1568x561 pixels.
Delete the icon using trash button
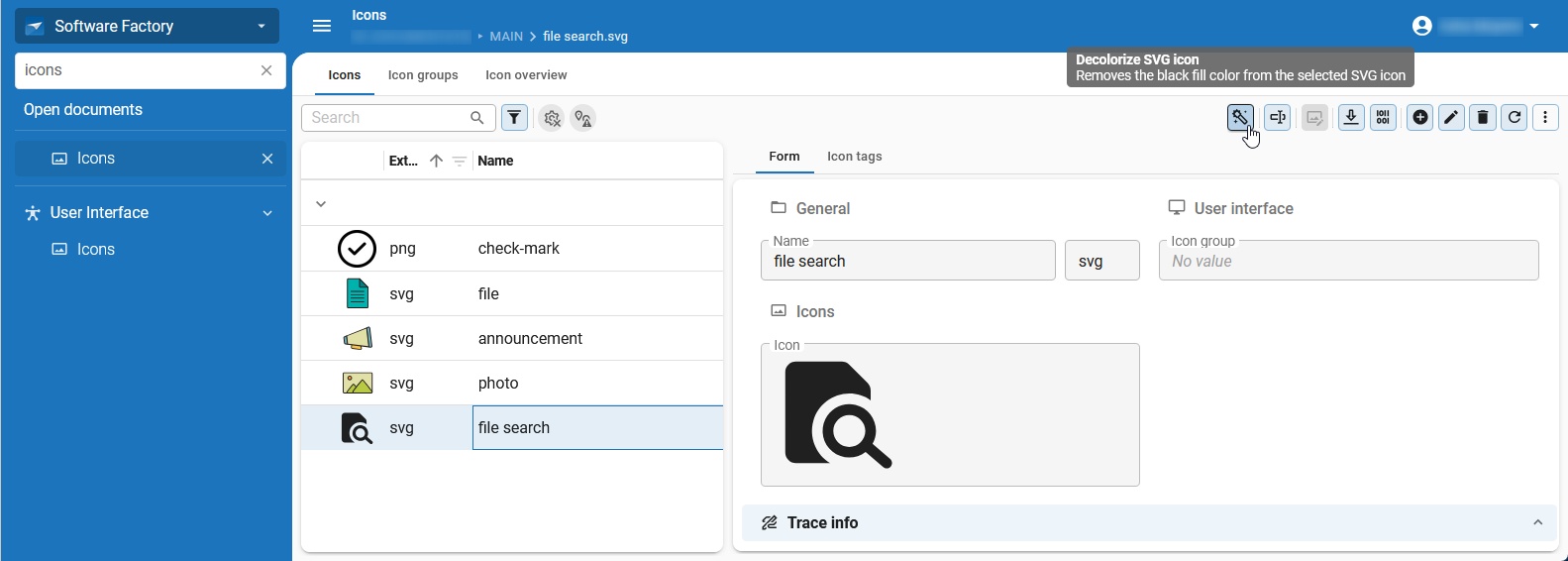(x=1483, y=118)
